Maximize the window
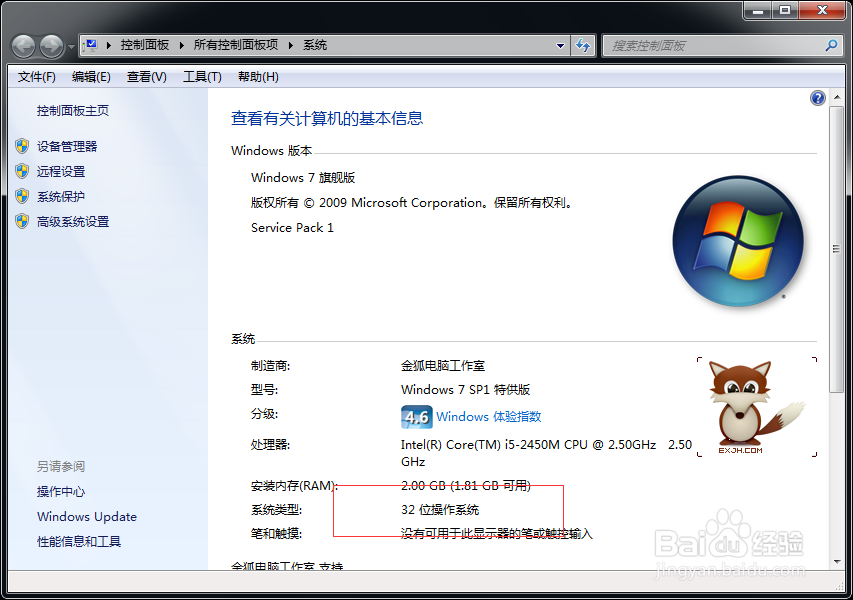 coord(785,10)
